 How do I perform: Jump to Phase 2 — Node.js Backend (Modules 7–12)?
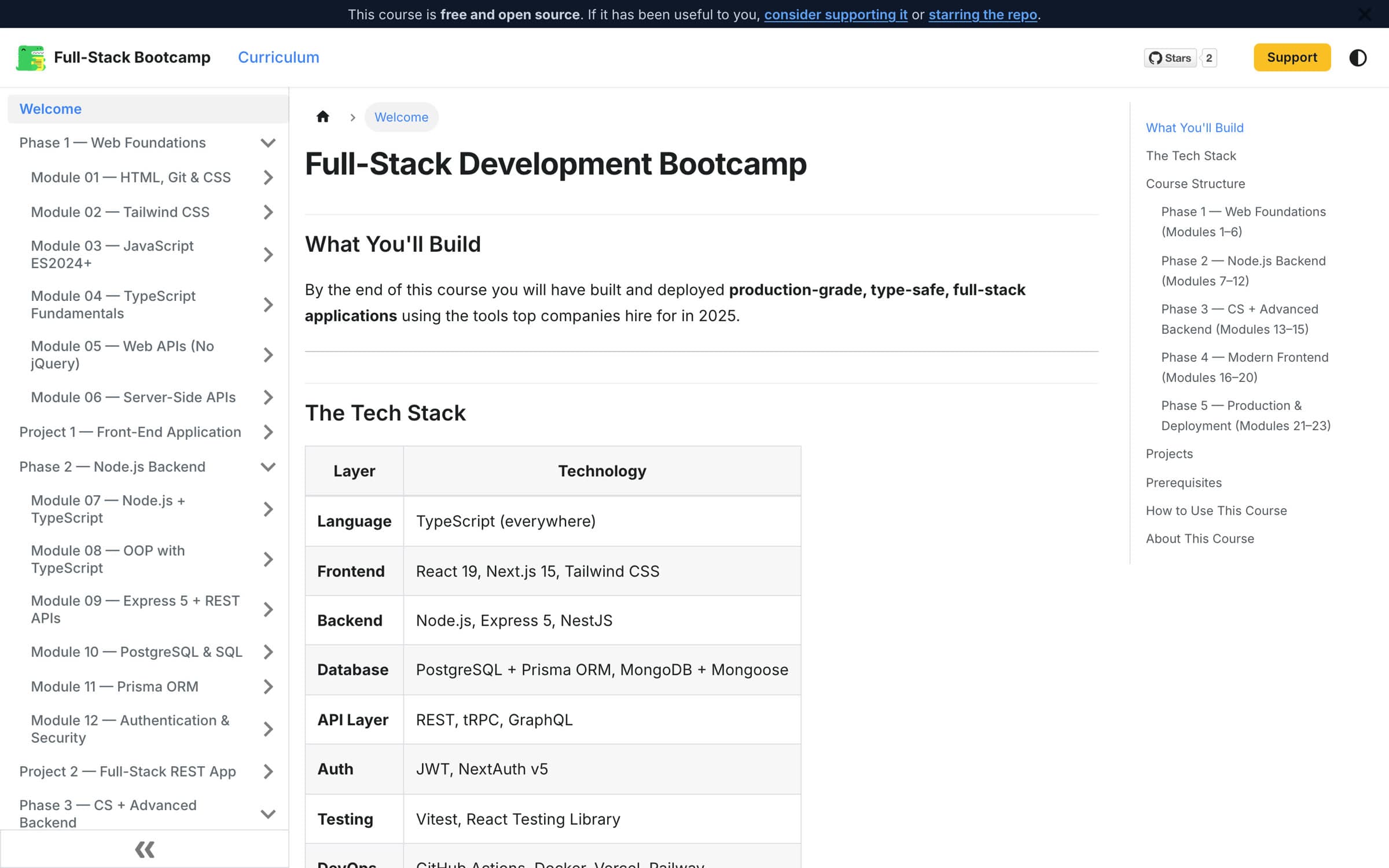pyautogui.click(x=1243, y=271)
